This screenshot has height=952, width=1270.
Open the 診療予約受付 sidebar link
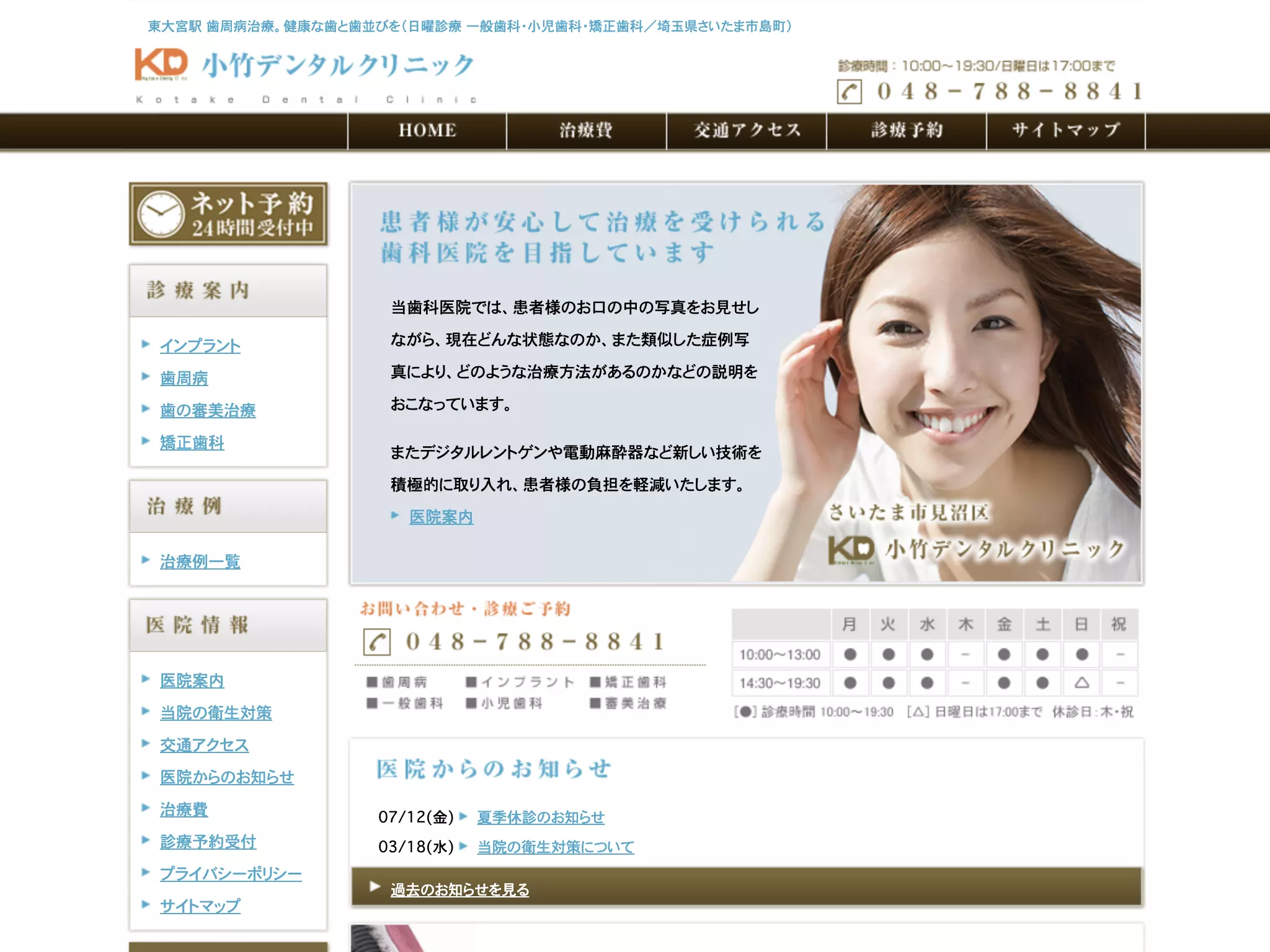(x=208, y=841)
